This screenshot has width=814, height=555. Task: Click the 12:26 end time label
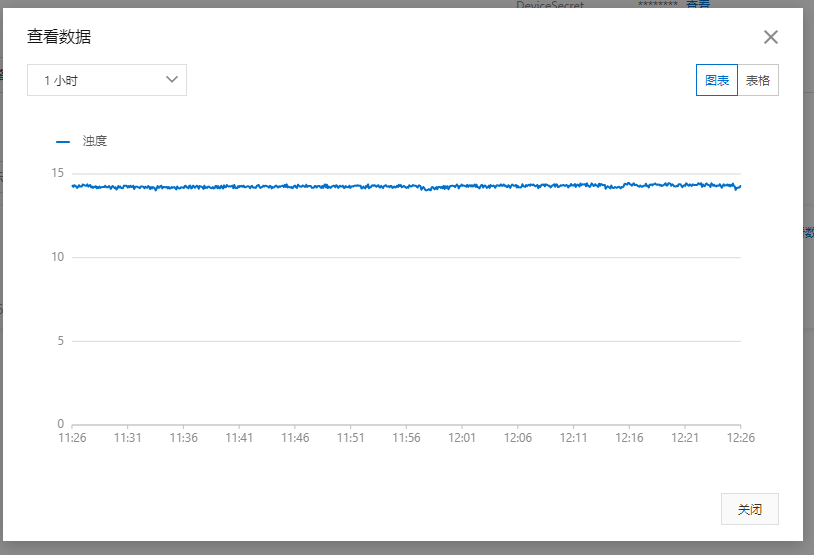pos(740,437)
